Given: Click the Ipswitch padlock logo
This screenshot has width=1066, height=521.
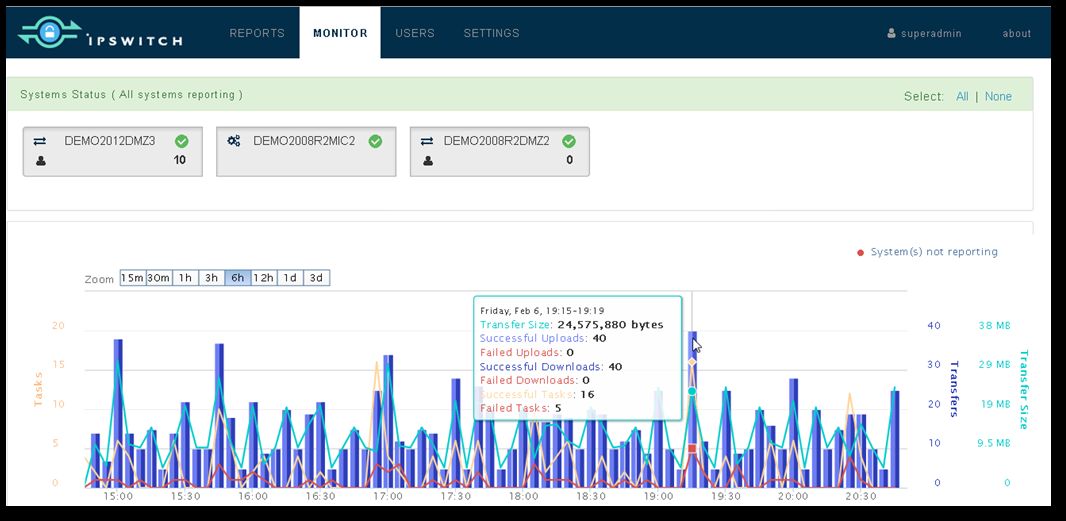Looking at the screenshot, I should click(48, 33).
